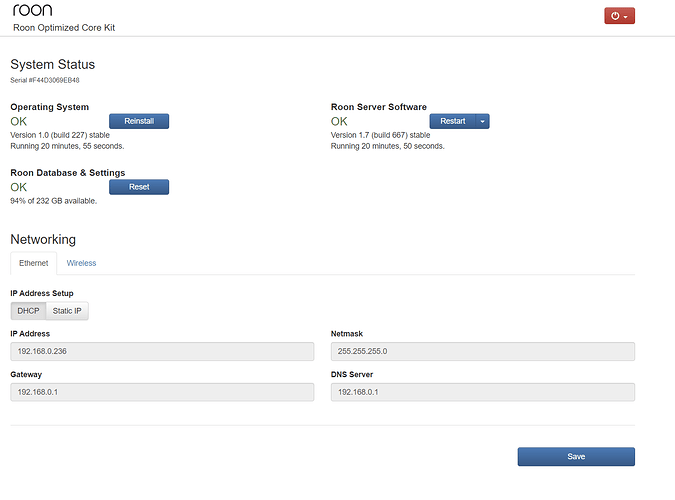The image size is (675, 500).
Task: Click the Operating System OK status
Action: [19, 121]
